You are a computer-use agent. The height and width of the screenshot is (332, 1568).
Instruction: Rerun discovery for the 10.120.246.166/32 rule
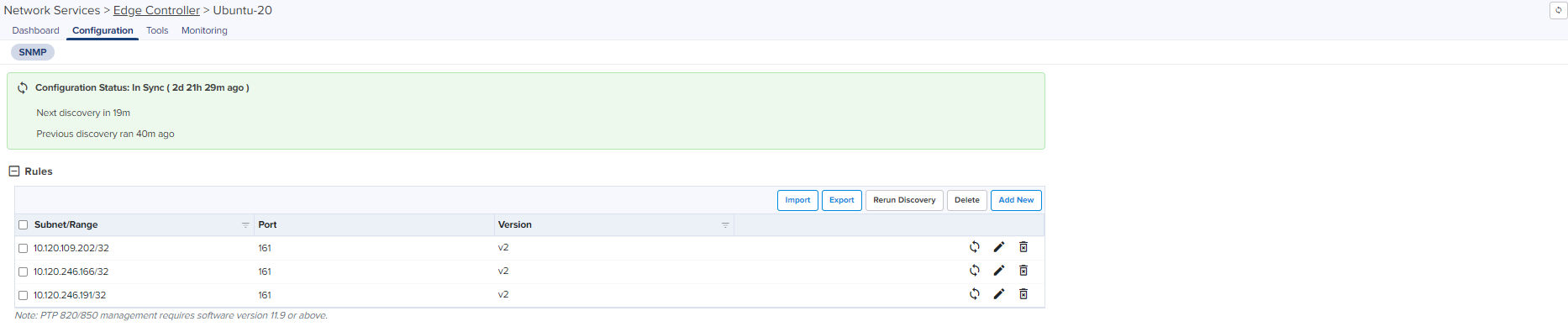[974, 271]
